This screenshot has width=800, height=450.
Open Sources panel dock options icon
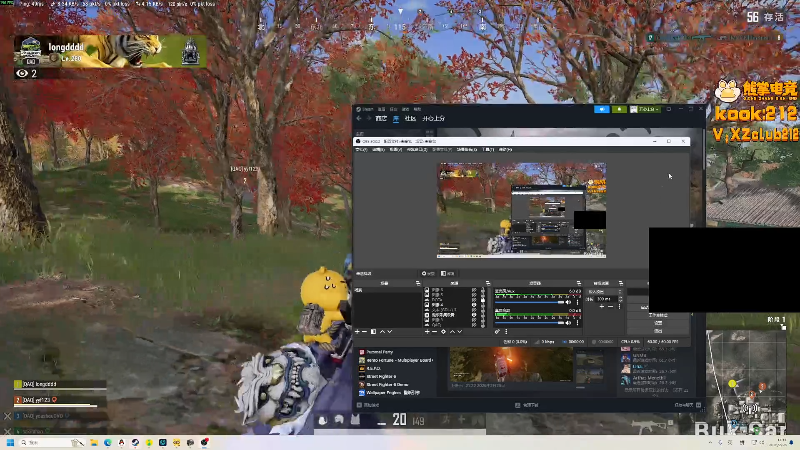coord(488,283)
